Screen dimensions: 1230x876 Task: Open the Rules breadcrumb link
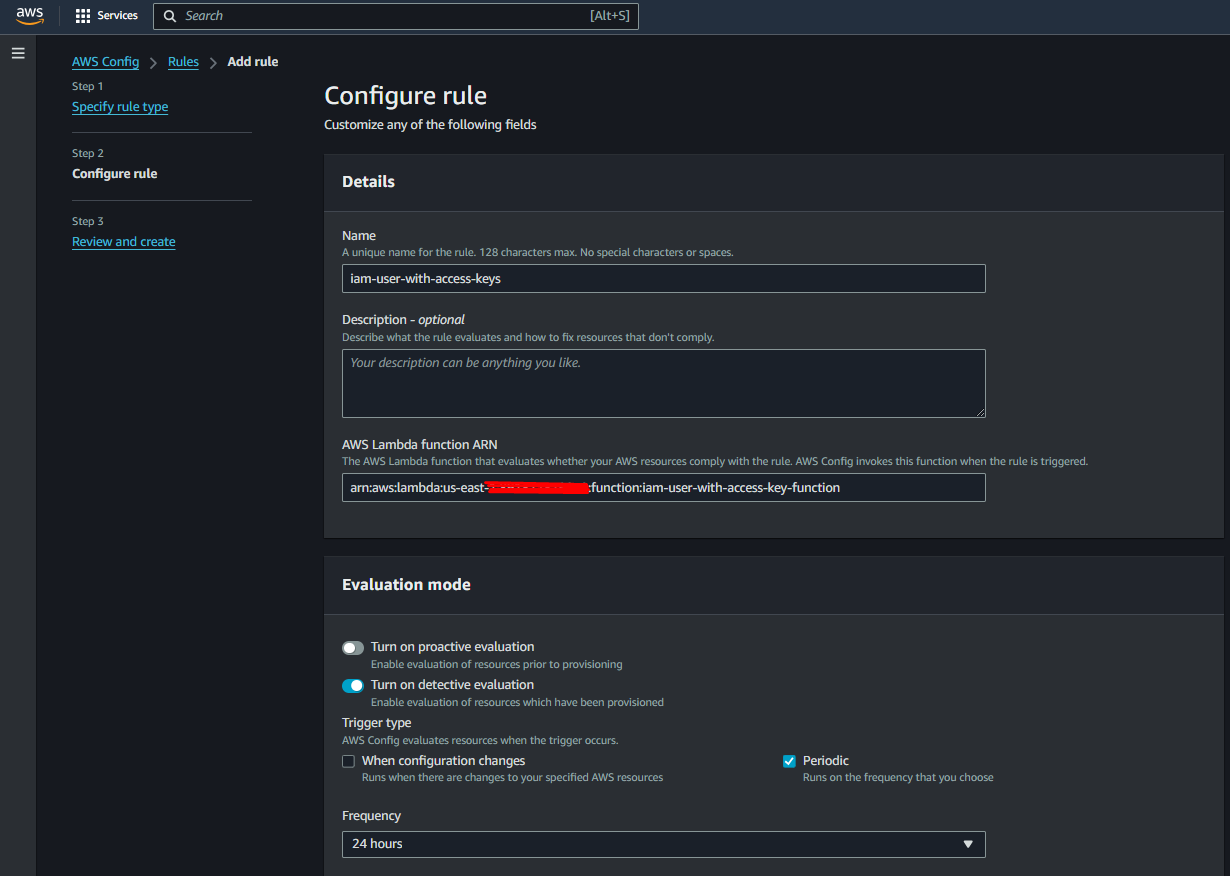[183, 62]
